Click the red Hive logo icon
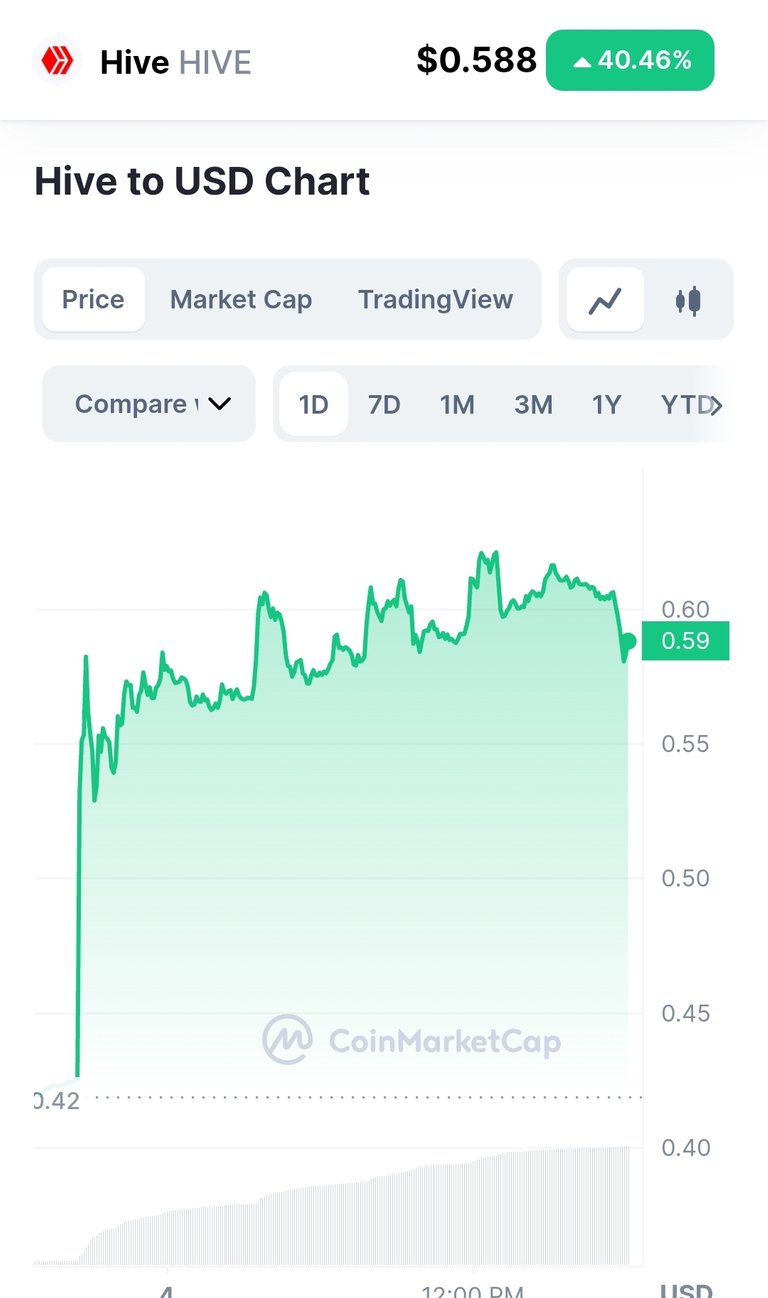 (56, 62)
